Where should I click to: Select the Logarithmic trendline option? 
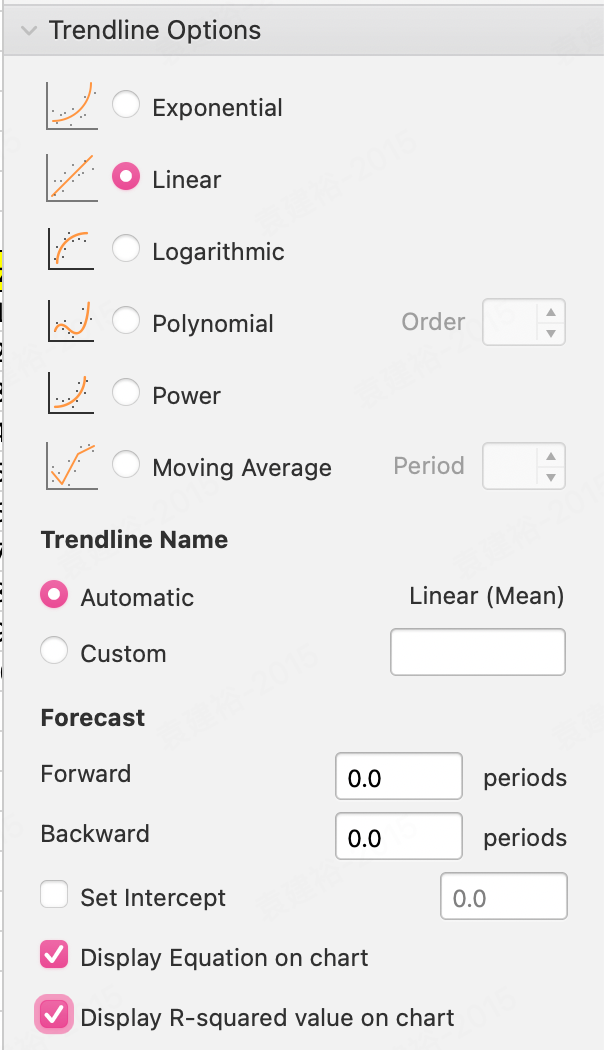click(x=126, y=249)
